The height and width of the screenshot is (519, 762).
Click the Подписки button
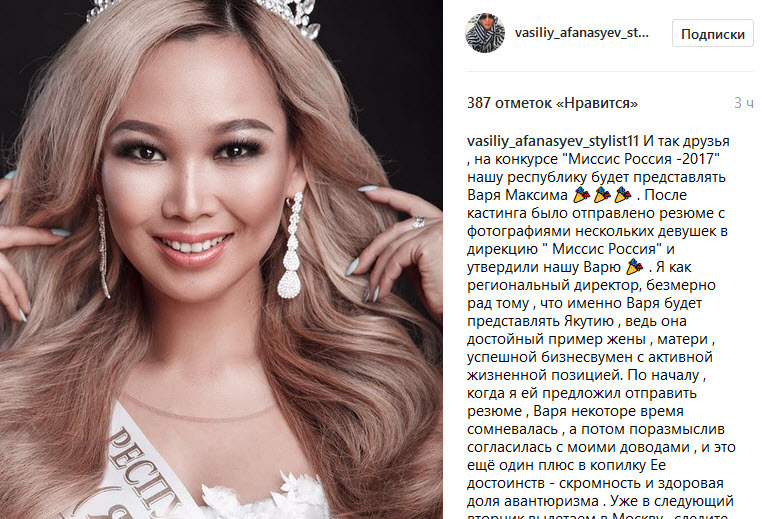tap(712, 34)
